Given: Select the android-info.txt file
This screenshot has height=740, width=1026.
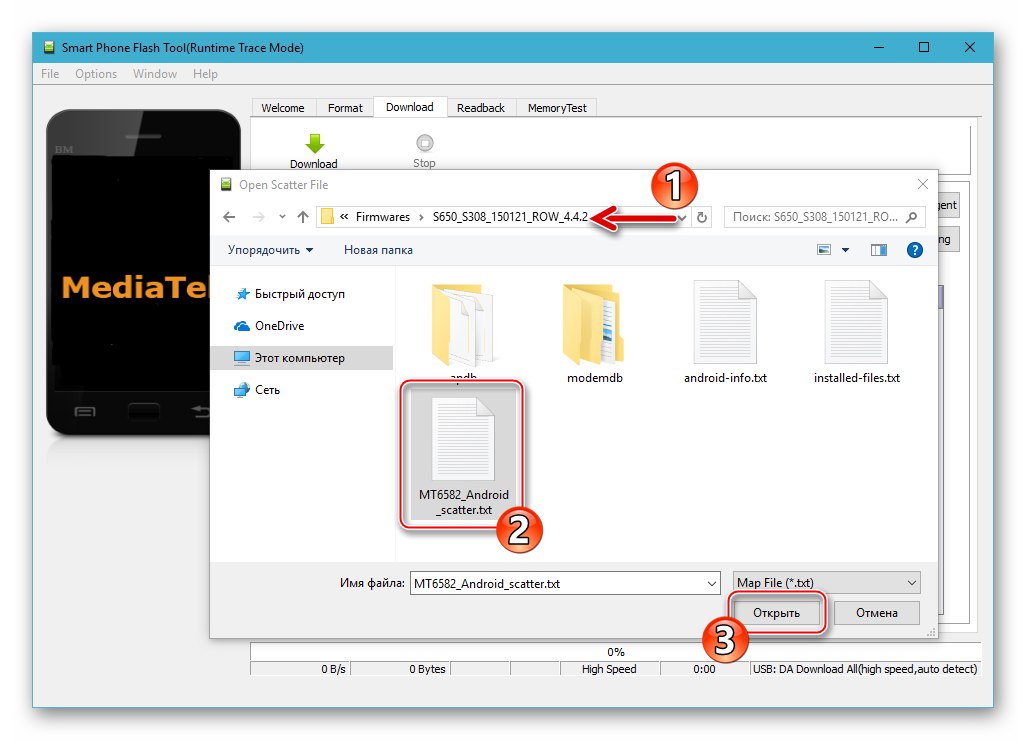Looking at the screenshot, I should coord(725,333).
